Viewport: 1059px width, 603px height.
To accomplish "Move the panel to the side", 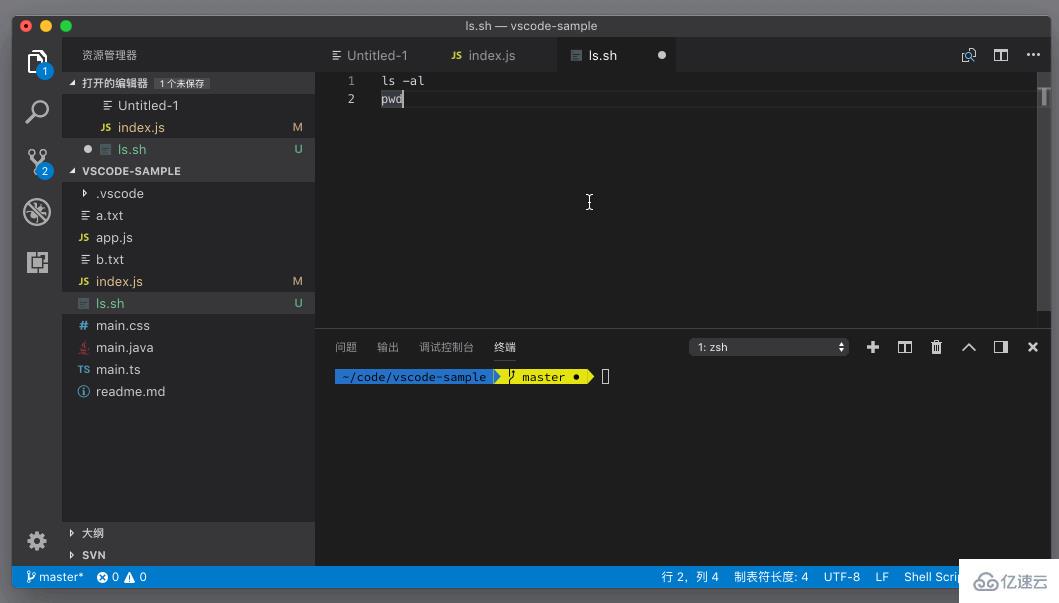I will (x=1001, y=347).
